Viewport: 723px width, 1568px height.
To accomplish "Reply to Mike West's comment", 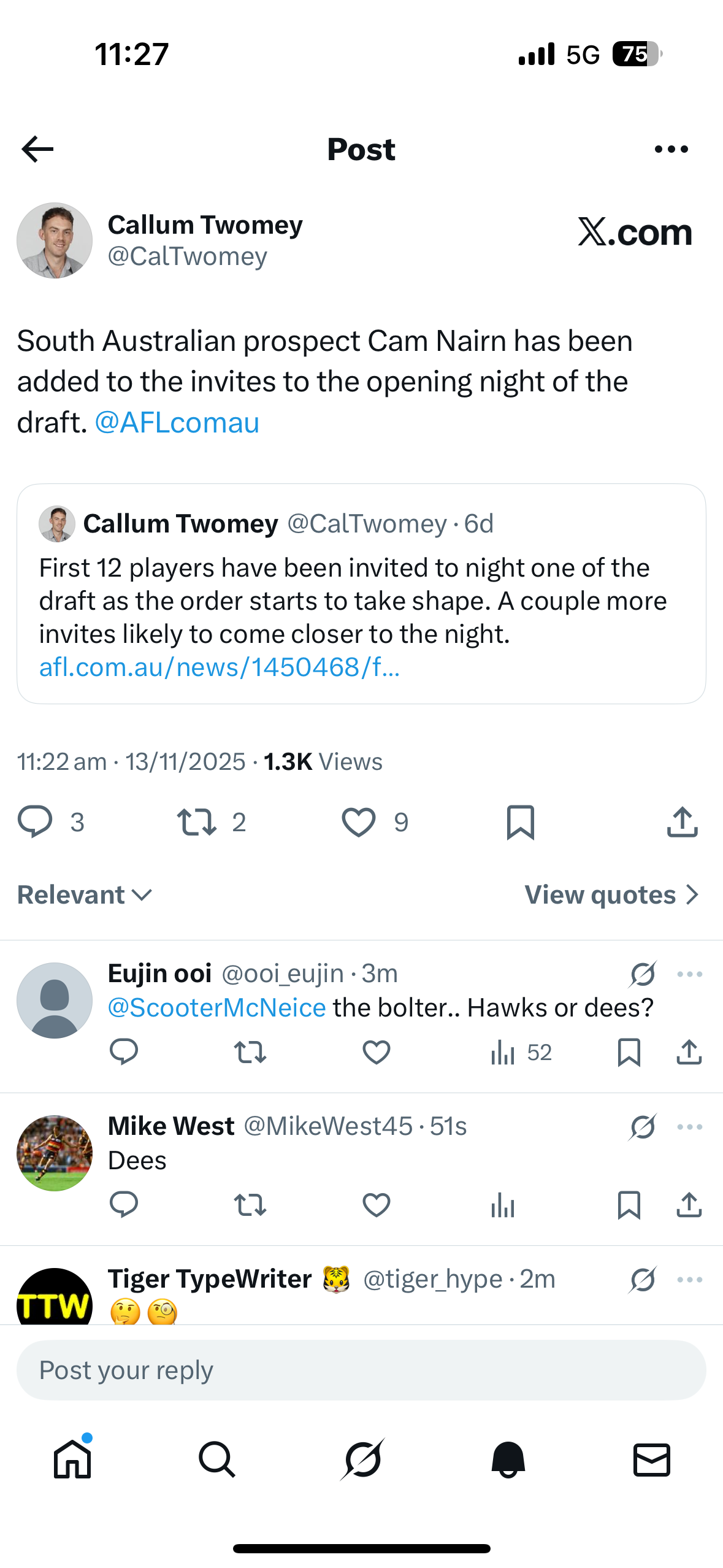I will pos(124,1205).
